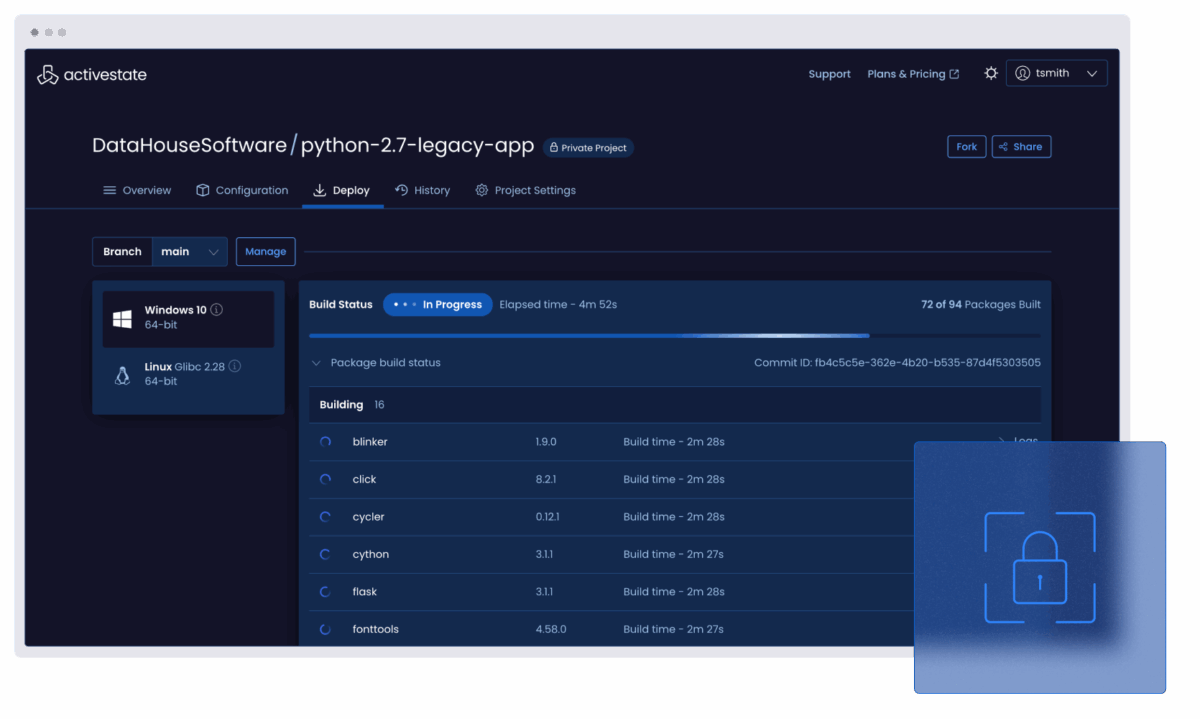Click the build progress bar
The image size is (1200, 719).
(674, 336)
